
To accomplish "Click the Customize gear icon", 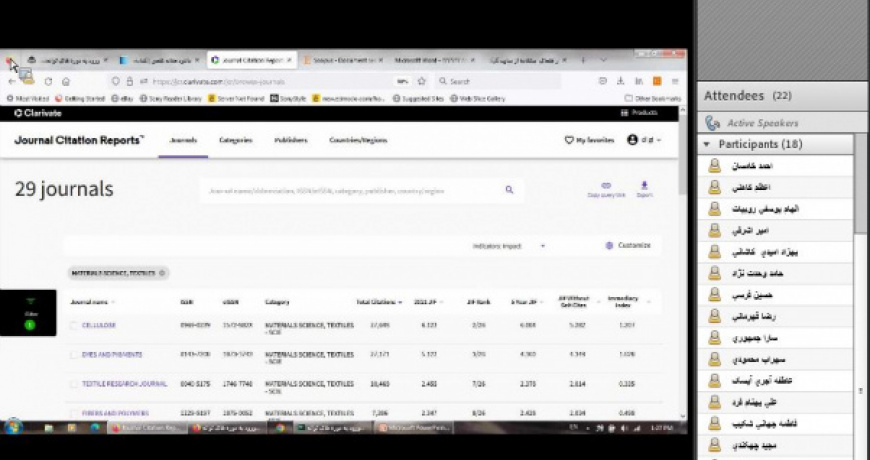I will [x=609, y=245].
